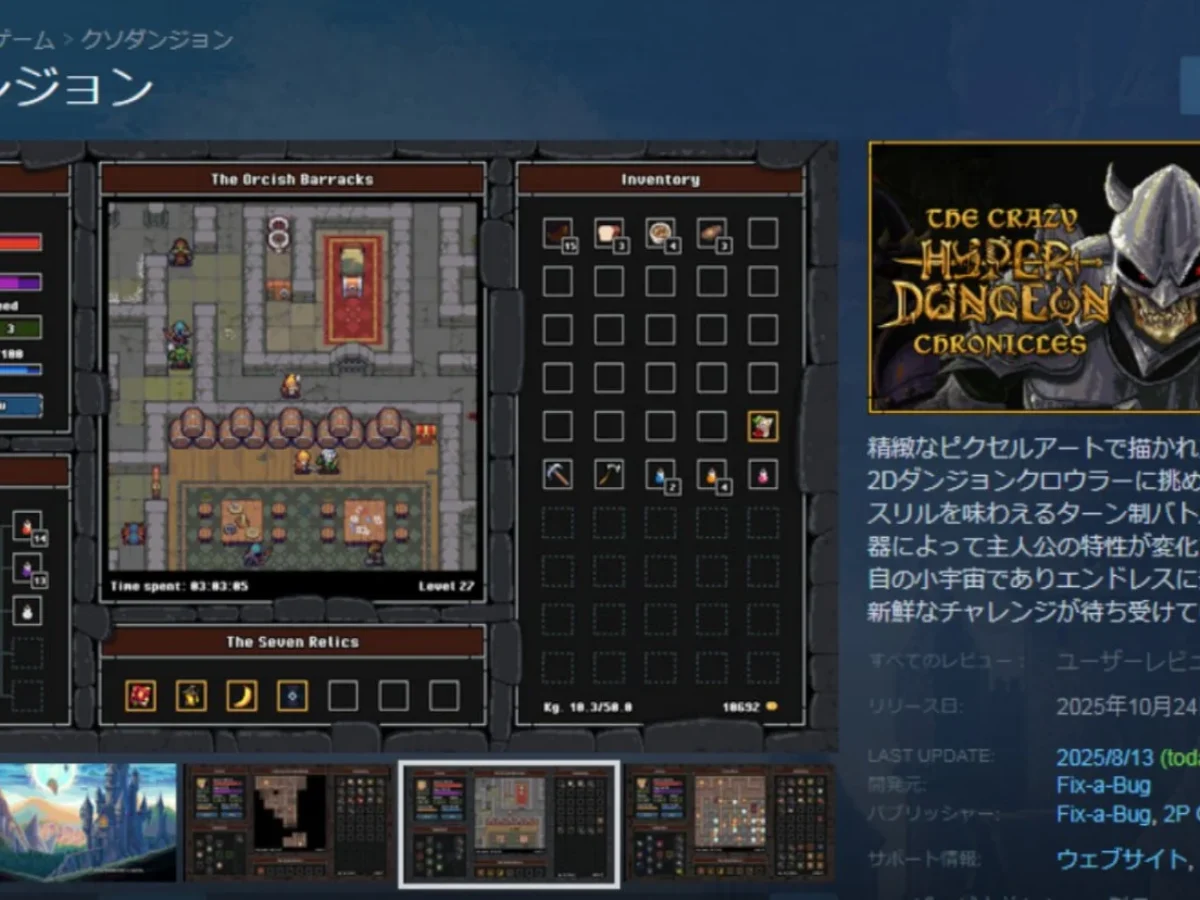Click the "リリース日:" label
This screenshot has height=900, width=1200.
[x=915, y=706]
